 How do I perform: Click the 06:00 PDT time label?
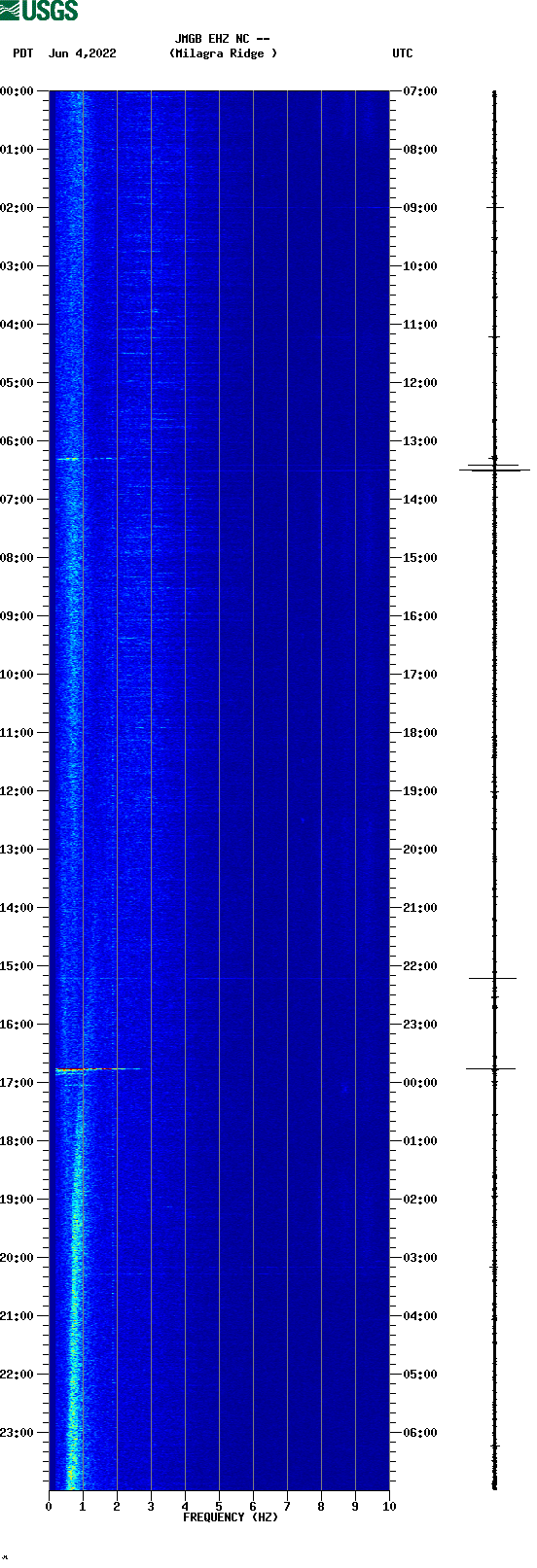tap(18, 441)
